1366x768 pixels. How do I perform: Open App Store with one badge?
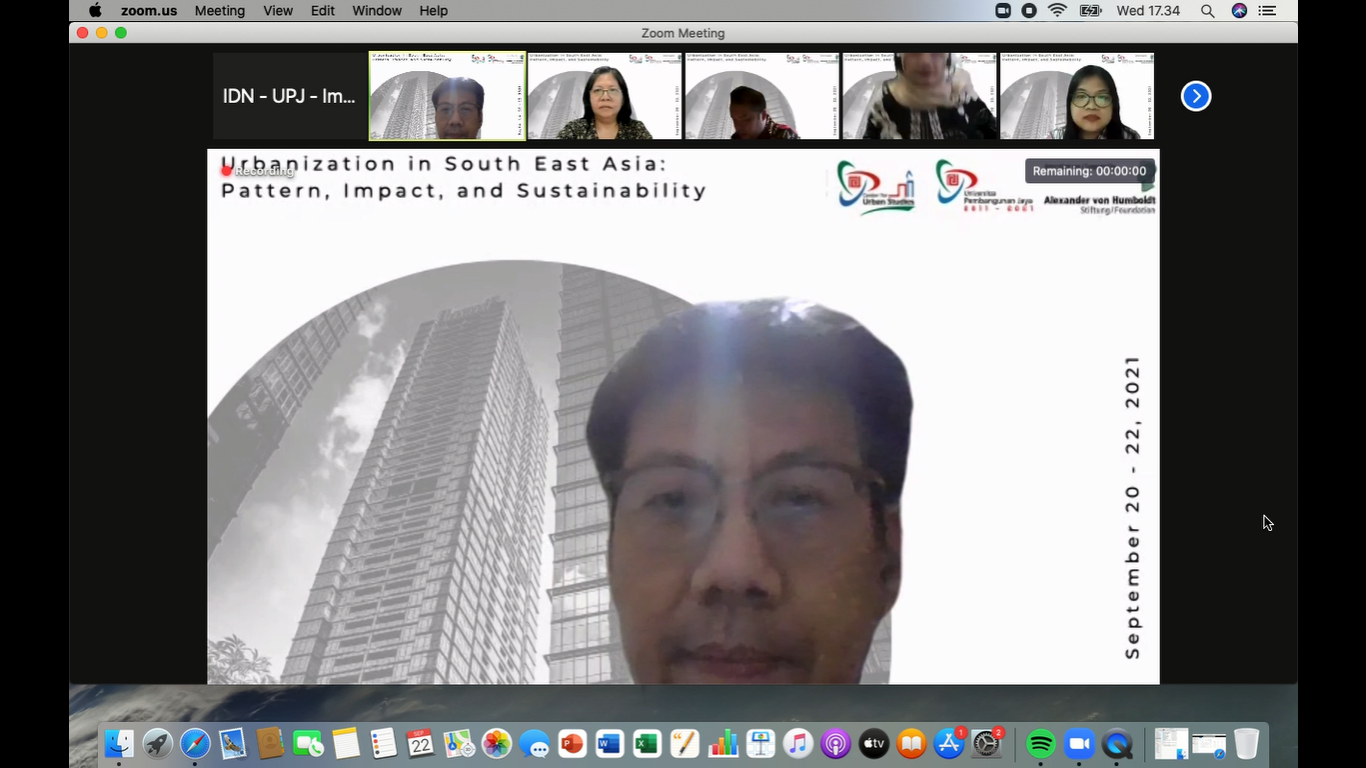coord(949,743)
